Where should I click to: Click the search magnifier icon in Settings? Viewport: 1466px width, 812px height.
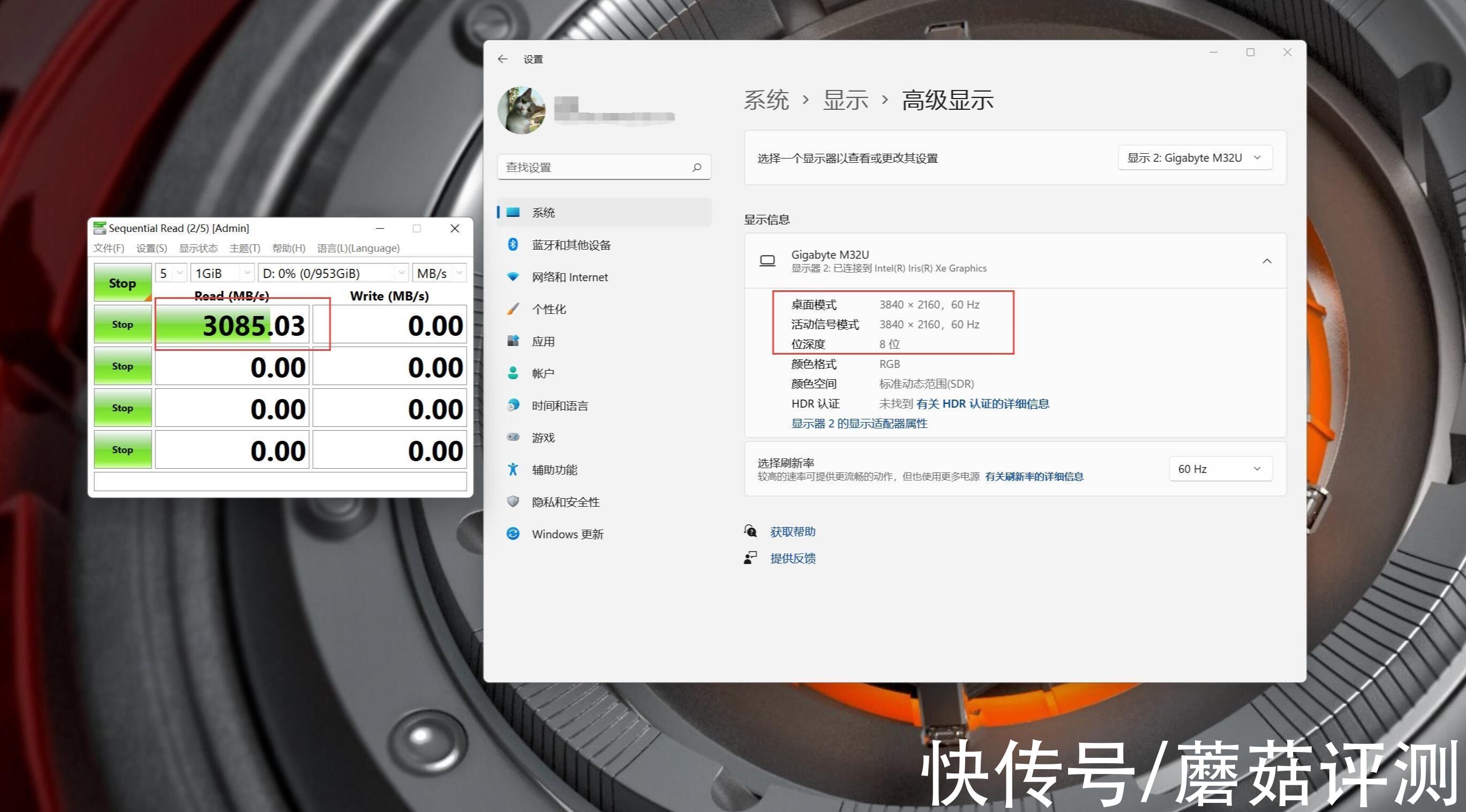pos(696,167)
